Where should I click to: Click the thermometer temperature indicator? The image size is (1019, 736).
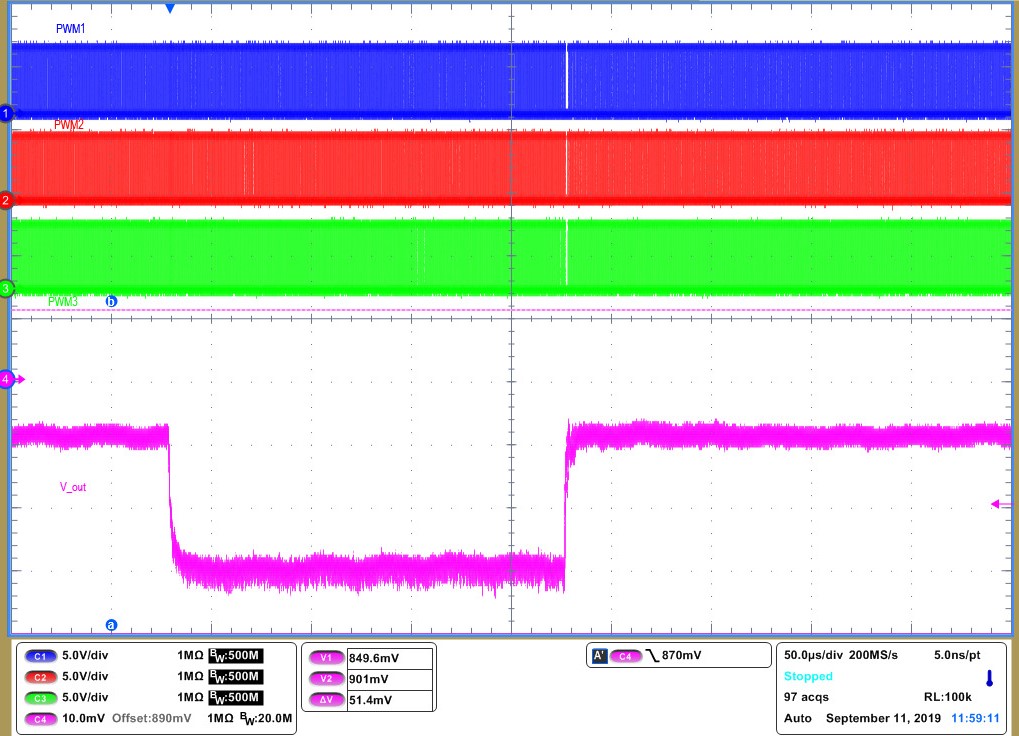click(x=989, y=679)
